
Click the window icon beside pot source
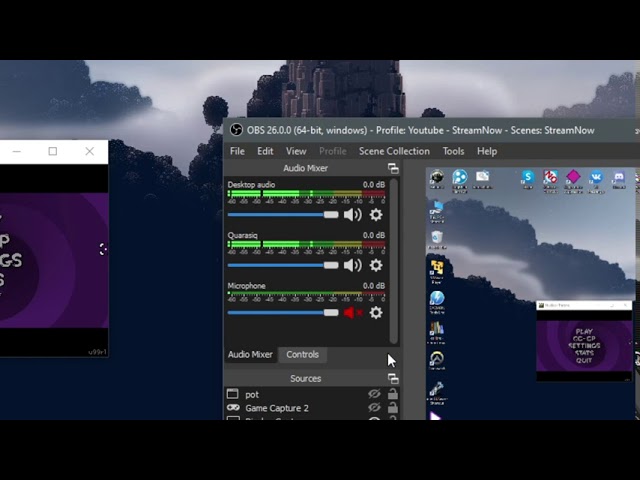tap(233, 394)
